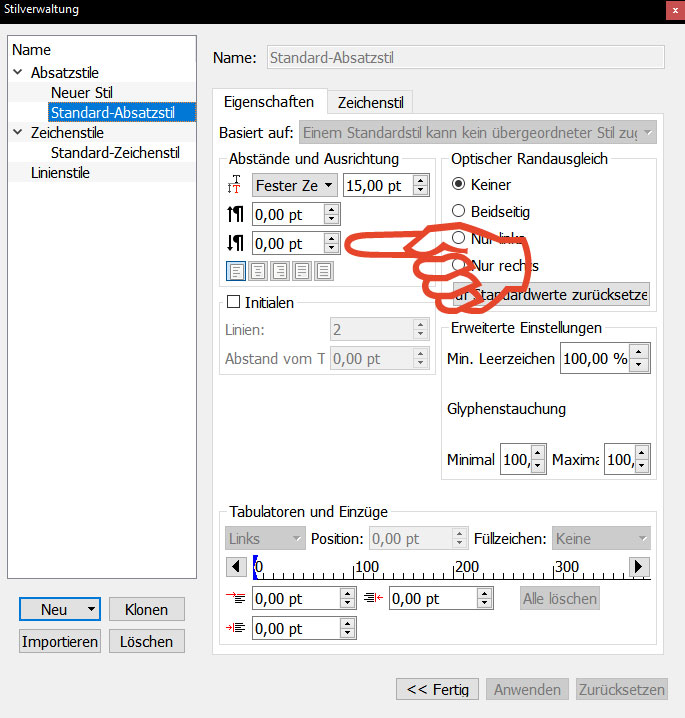685x718 pixels.
Task: Switch to the Eigenschaften tab
Action: 269,102
